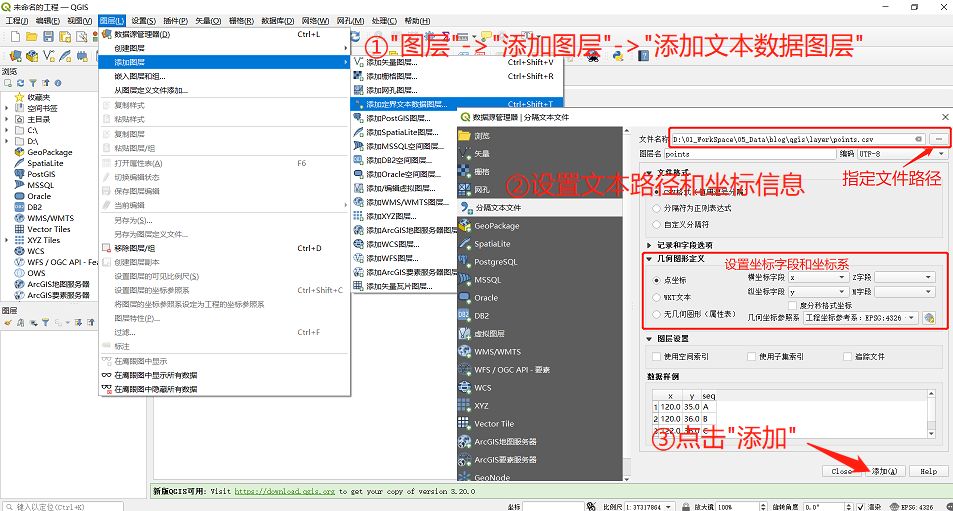Viewport: 953px width, 511px height.
Task: Click GeoPackage entry in Browser tree
Action: (50, 152)
